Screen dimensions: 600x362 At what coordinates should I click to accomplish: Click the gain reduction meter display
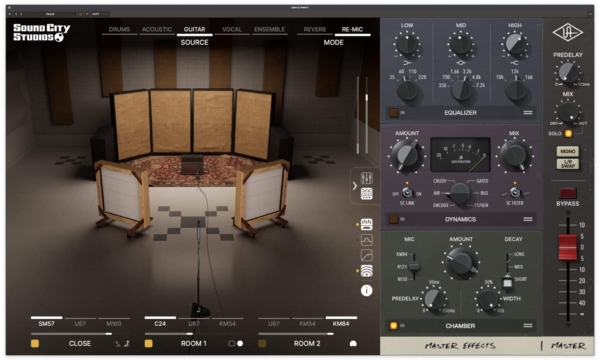tap(460, 155)
